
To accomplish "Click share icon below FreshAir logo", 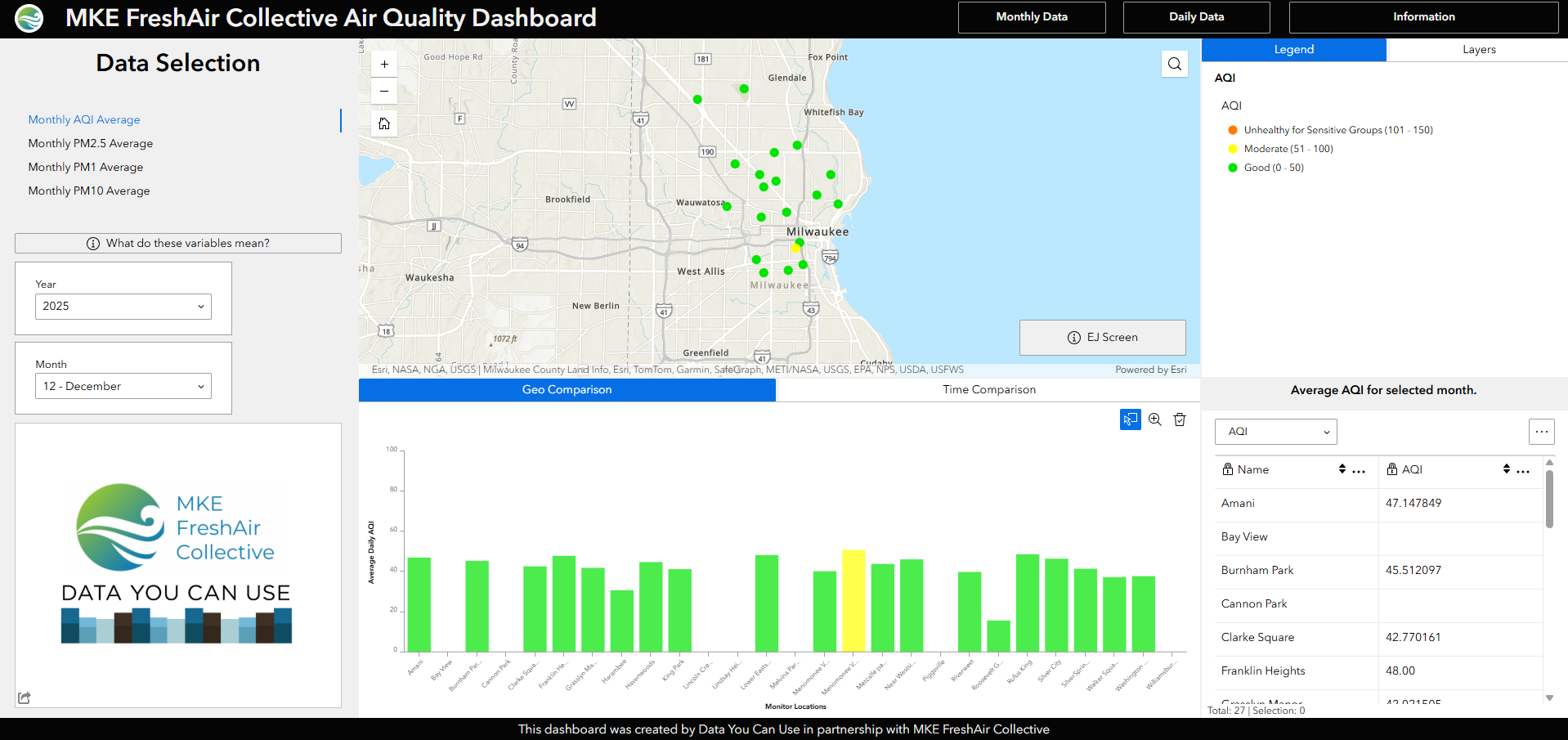I will click(25, 697).
